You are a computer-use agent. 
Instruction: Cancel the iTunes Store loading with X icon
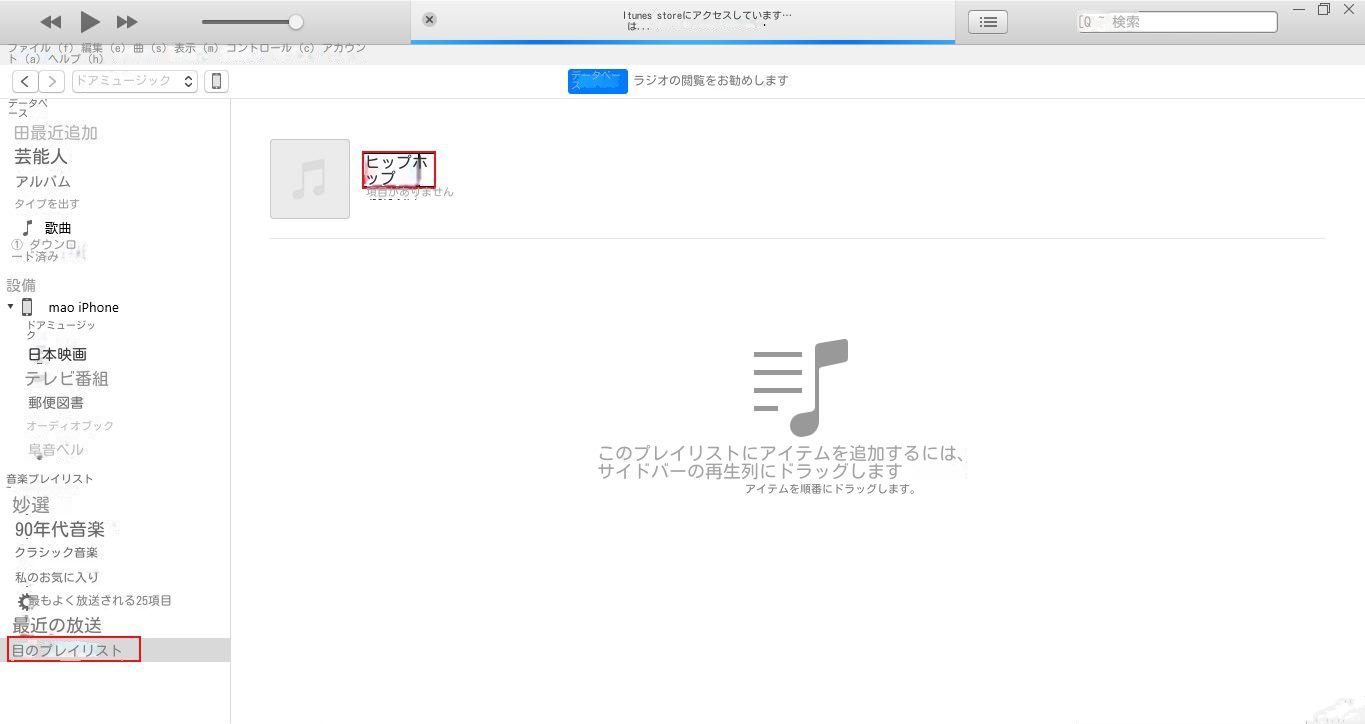(x=429, y=20)
